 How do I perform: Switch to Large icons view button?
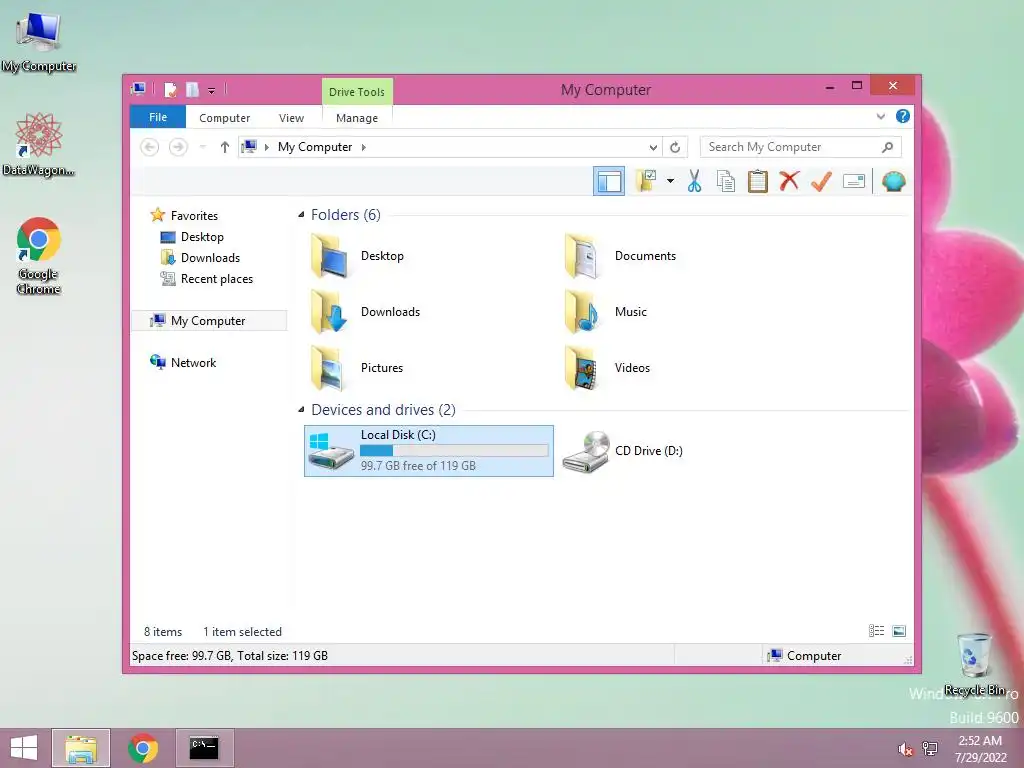pos(899,631)
